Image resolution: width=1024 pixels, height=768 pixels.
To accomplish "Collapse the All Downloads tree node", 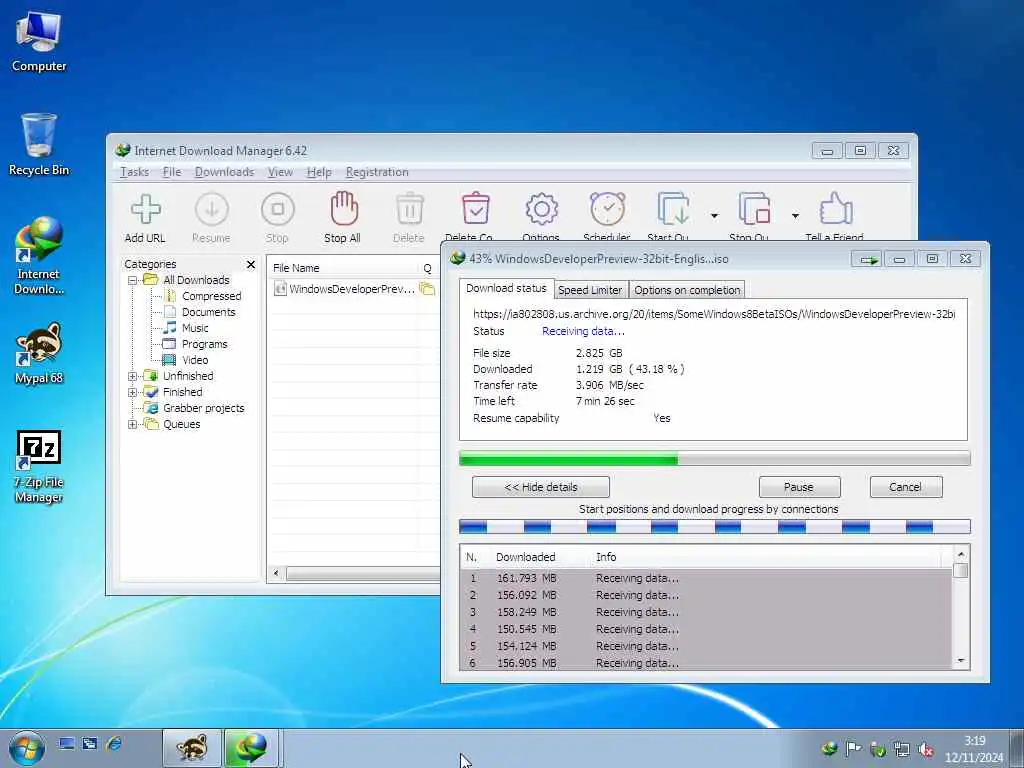I will (133, 280).
